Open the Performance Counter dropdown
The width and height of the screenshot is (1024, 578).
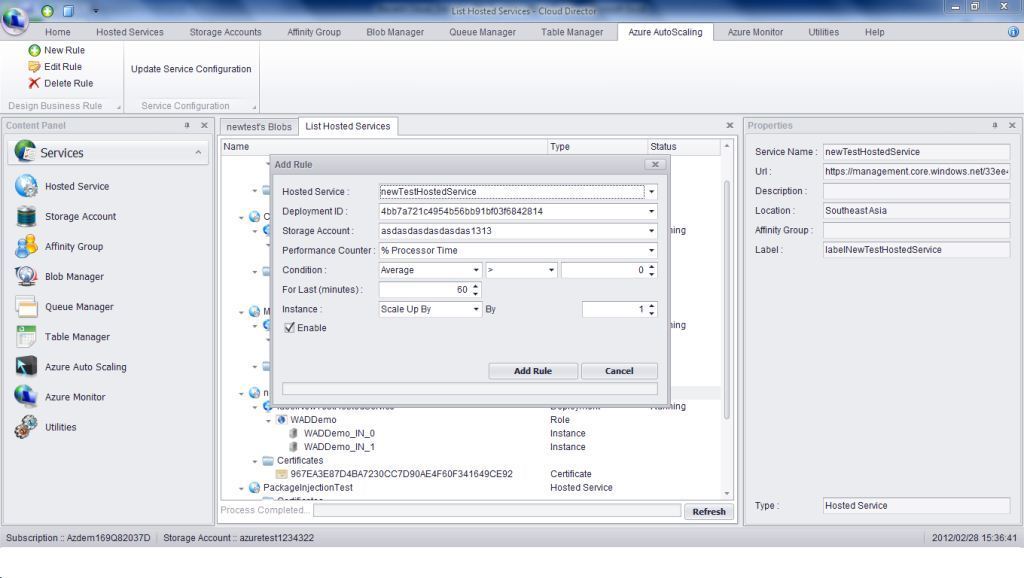tap(651, 250)
